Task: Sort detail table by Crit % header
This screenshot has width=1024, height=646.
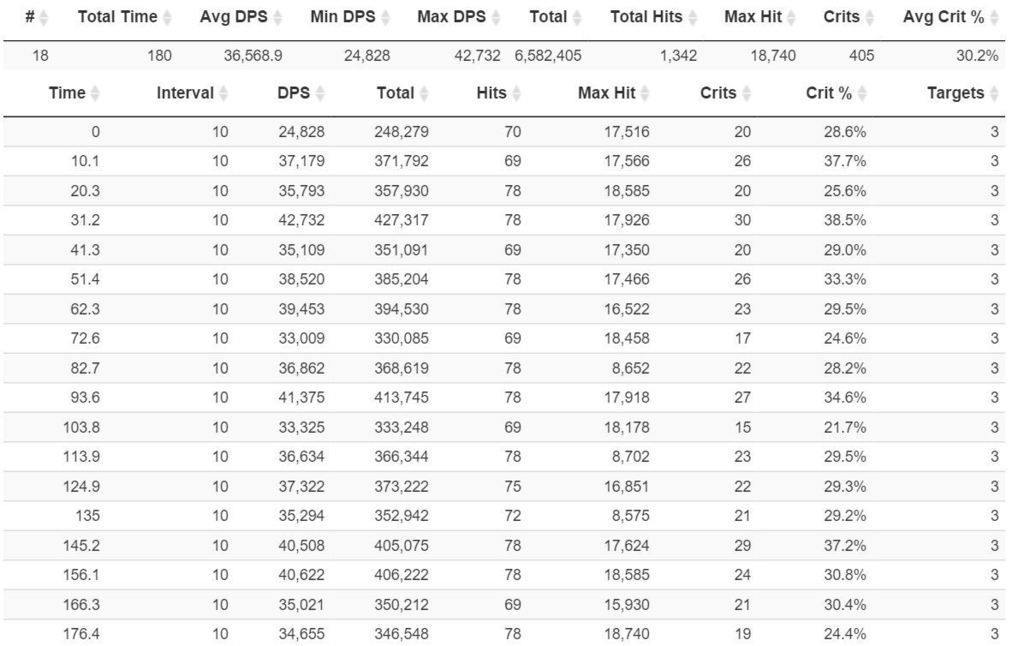Action: (x=829, y=93)
